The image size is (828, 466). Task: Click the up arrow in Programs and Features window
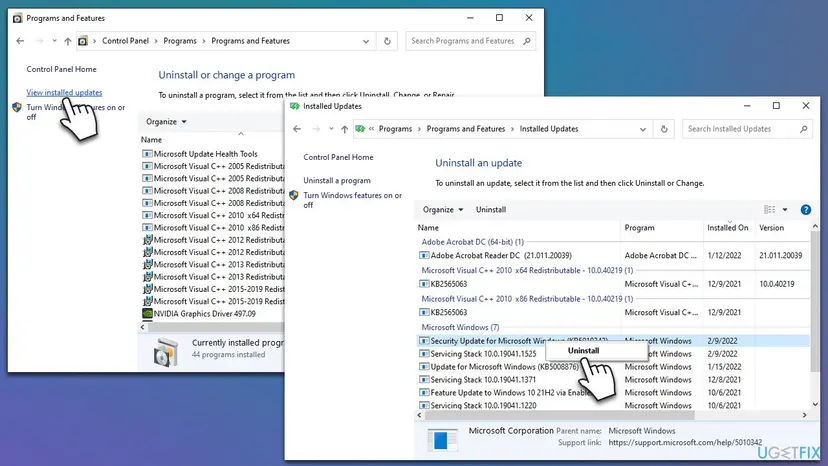pyautogui.click(x=68, y=41)
